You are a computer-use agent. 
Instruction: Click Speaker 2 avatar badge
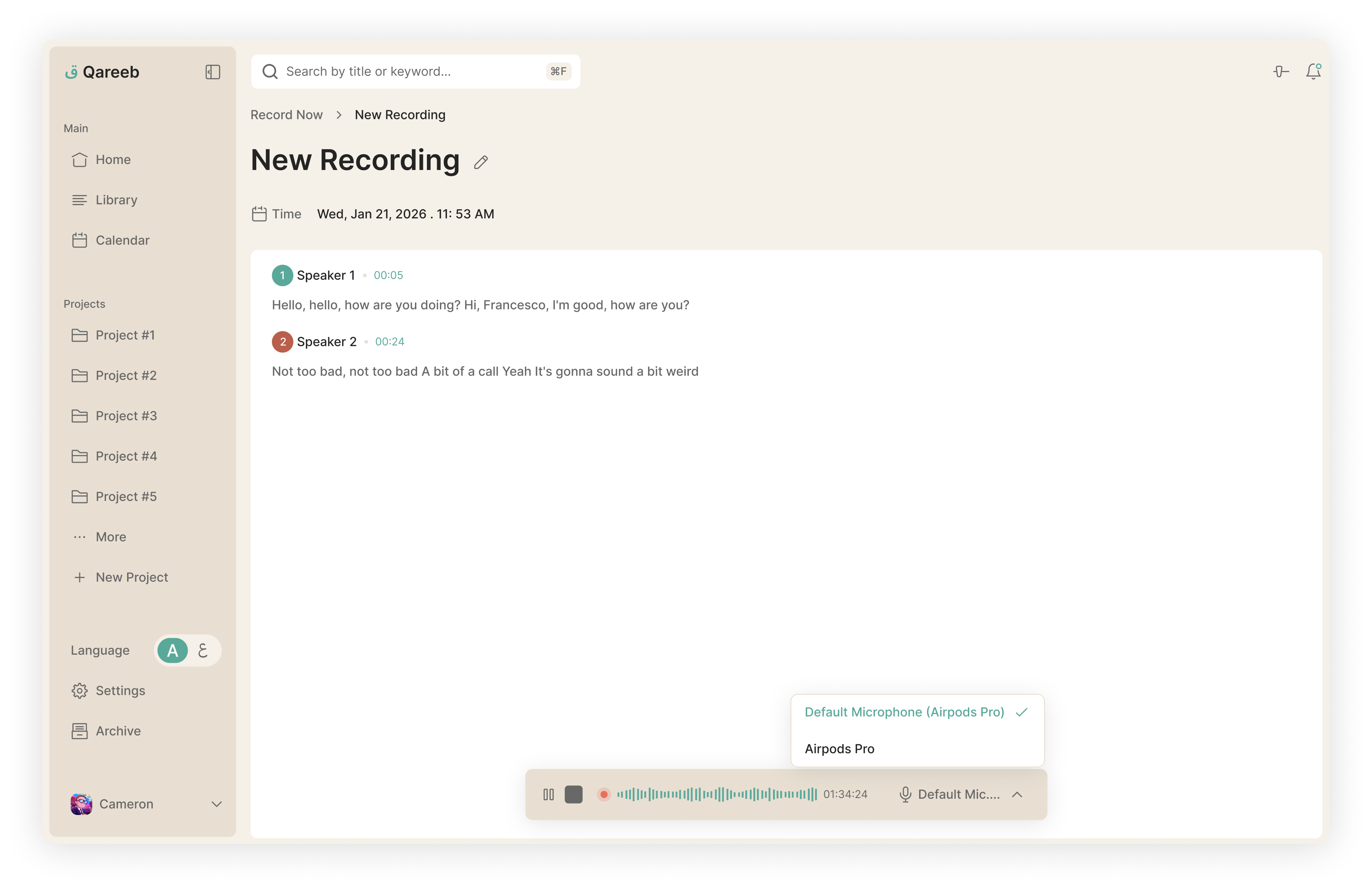pyautogui.click(x=283, y=342)
